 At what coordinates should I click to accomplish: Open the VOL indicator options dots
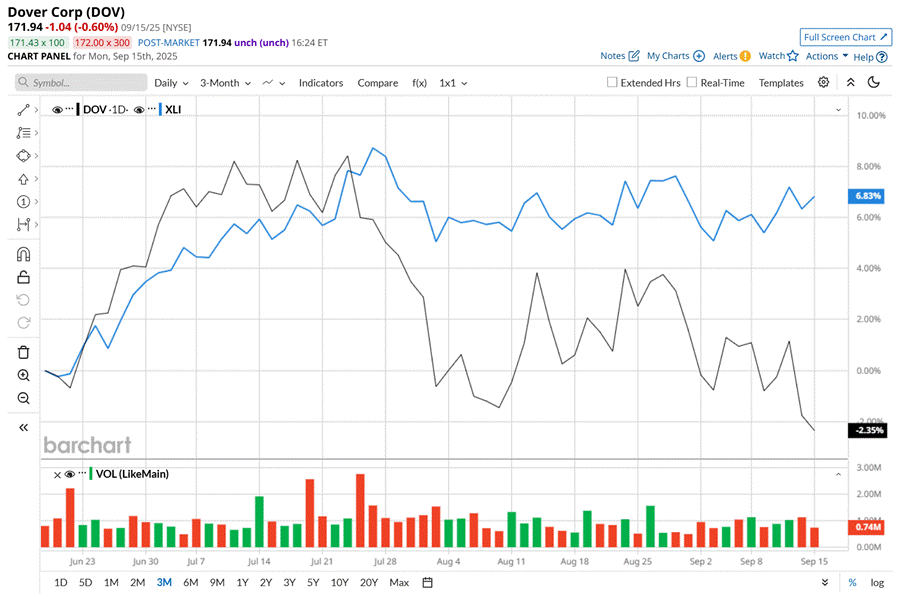82,473
